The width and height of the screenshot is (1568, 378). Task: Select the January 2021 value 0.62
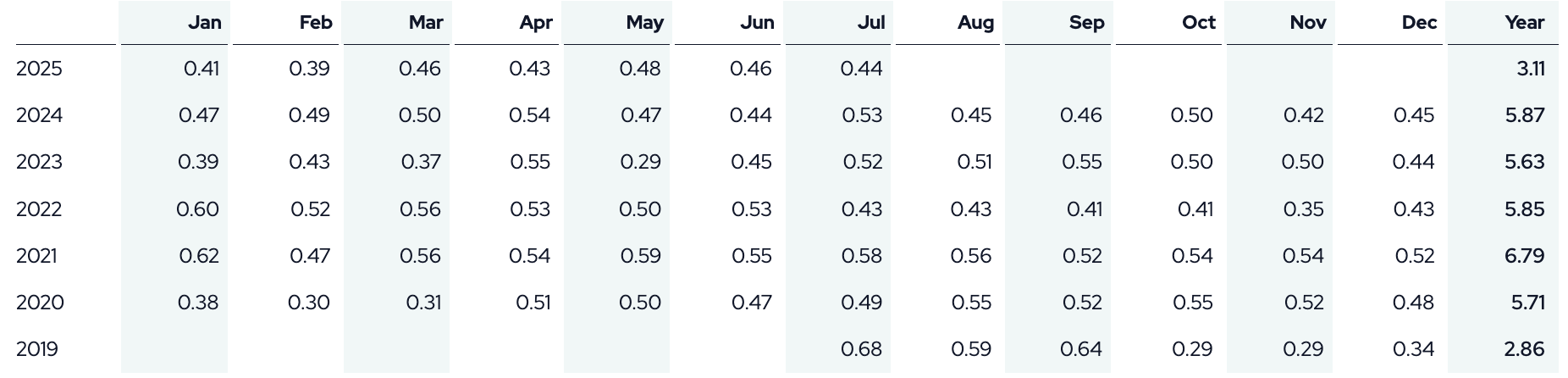coord(199,256)
